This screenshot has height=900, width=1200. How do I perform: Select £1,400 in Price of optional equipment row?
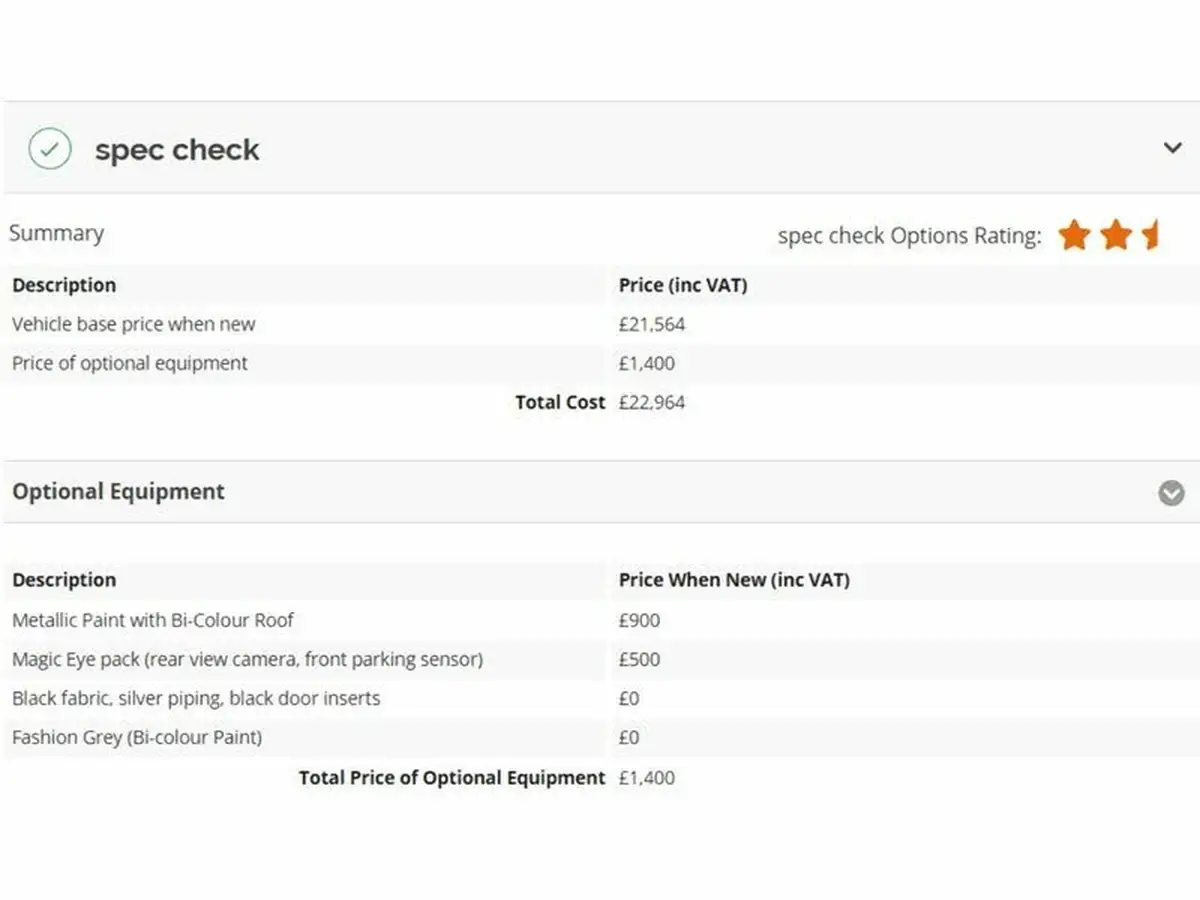point(647,363)
